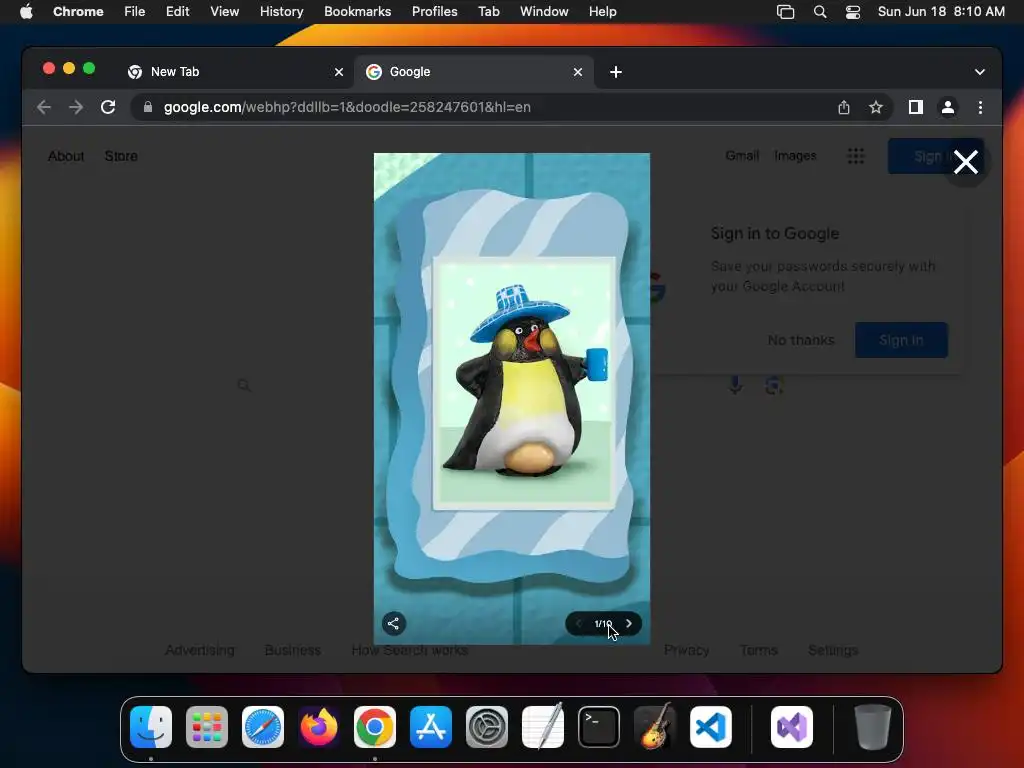Open Terminal from the Dock
The height and width of the screenshot is (768, 1024).
(x=599, y=727)
